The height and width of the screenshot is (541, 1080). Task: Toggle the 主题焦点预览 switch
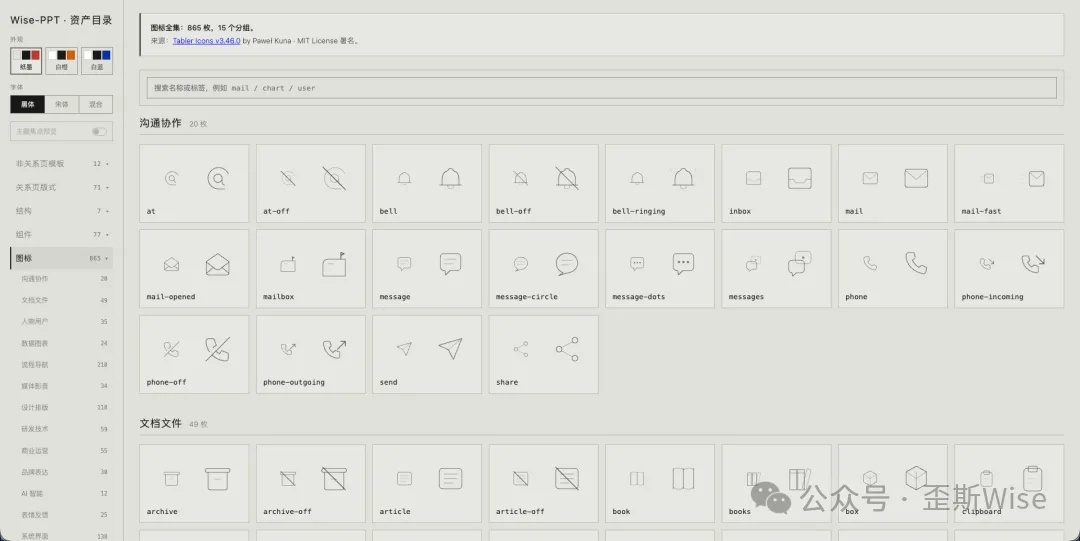[x=99, y=132]
